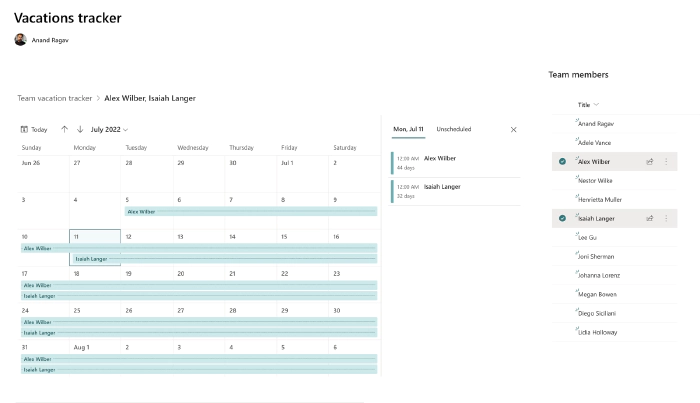Sort by the Title column header
Image resolution: width=700 pixels, height=403 pixels.
(588, 105)
